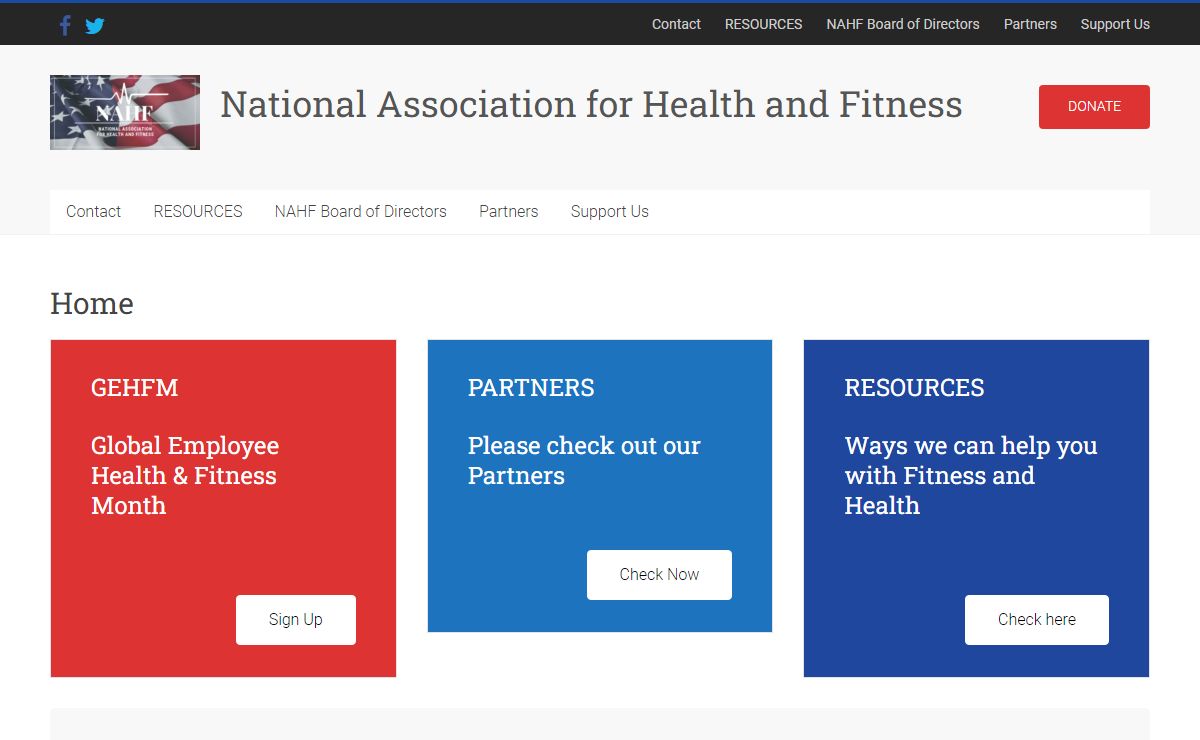Open Support Us in the top black bar

1115,24
